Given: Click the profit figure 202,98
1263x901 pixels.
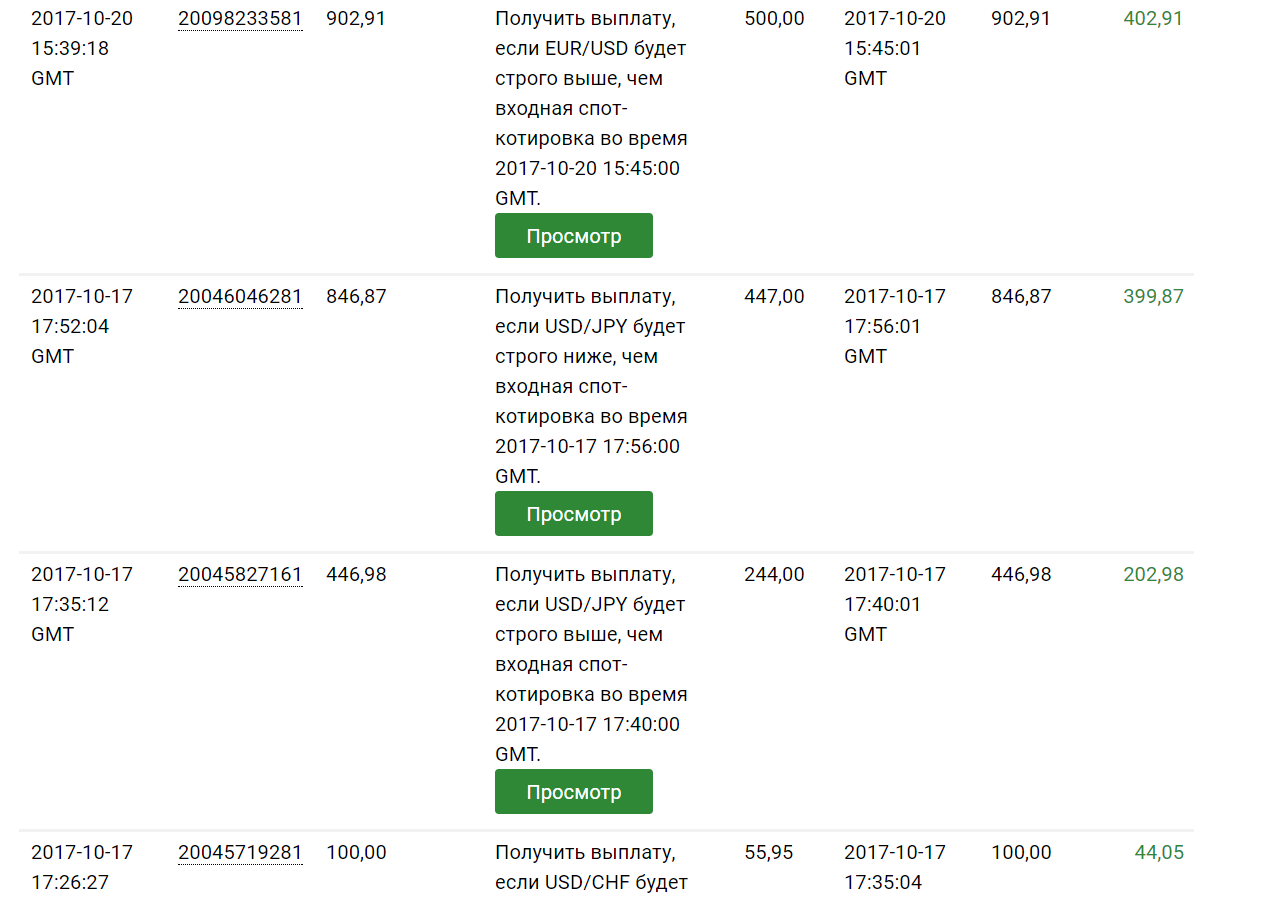Looking at the screenshot, I should pyautogui.click(x=1152, y=575).
